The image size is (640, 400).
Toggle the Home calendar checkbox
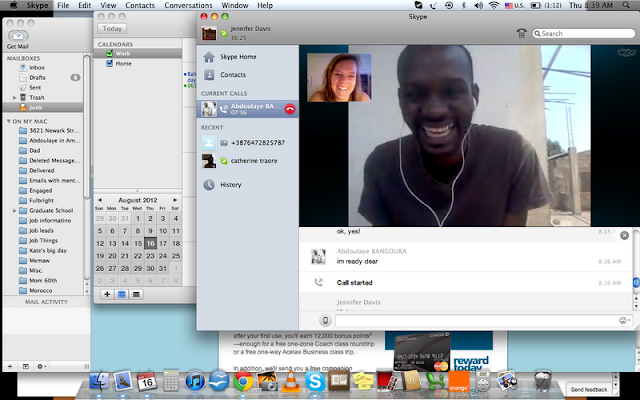(x=109, y=63)
